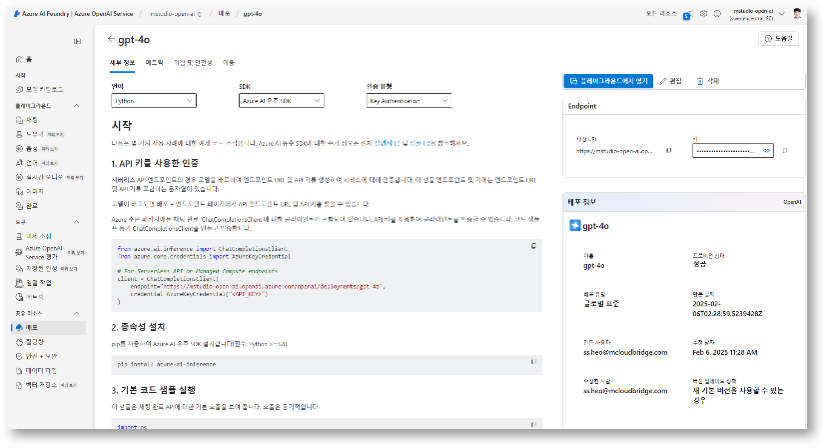Click the 편집 (Edit) button

coord(670,81)
